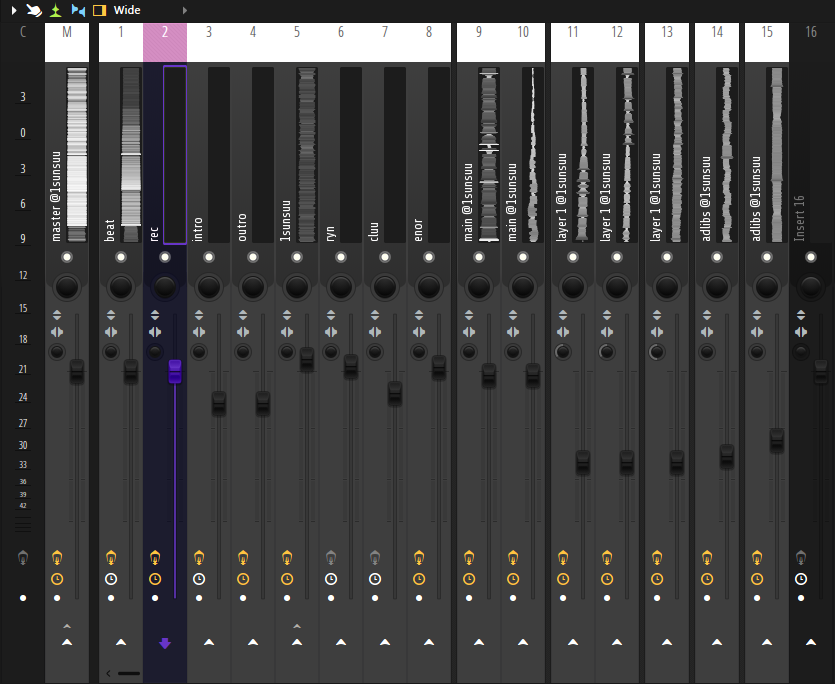835x684 pixels.
Task: Click the stereo separation knob on rec track
Action: pyautogui.click(x=155, y=352)
